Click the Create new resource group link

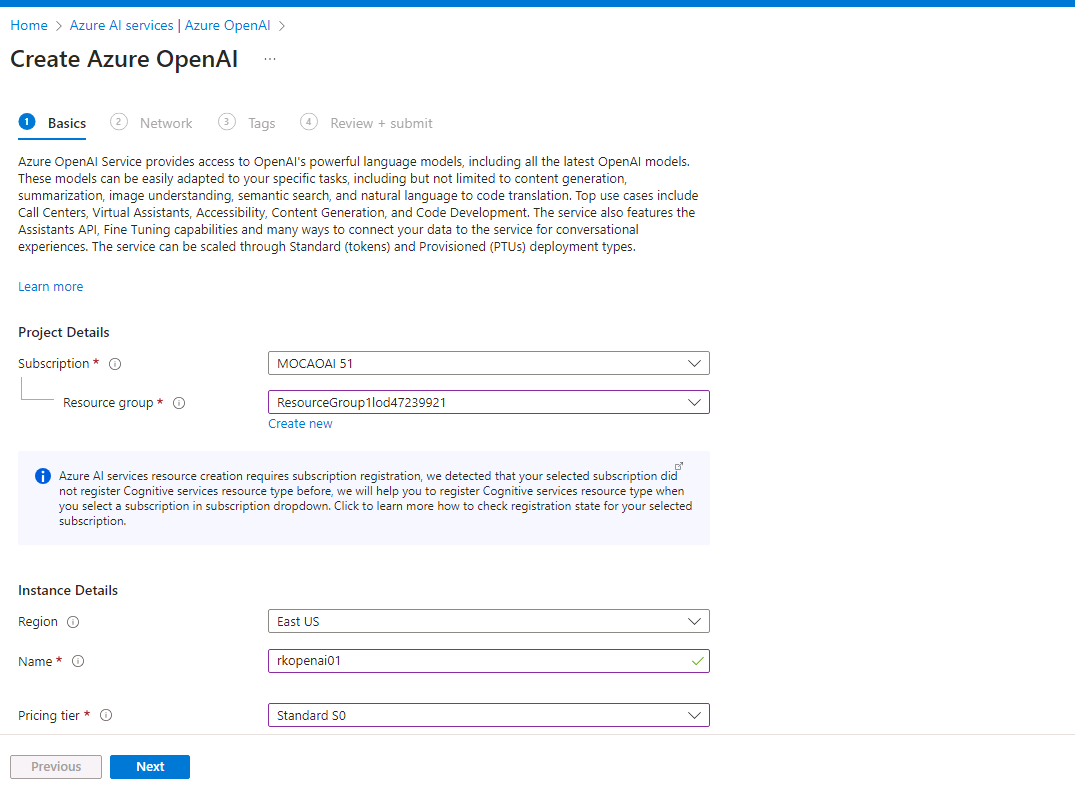click(300, 424)
